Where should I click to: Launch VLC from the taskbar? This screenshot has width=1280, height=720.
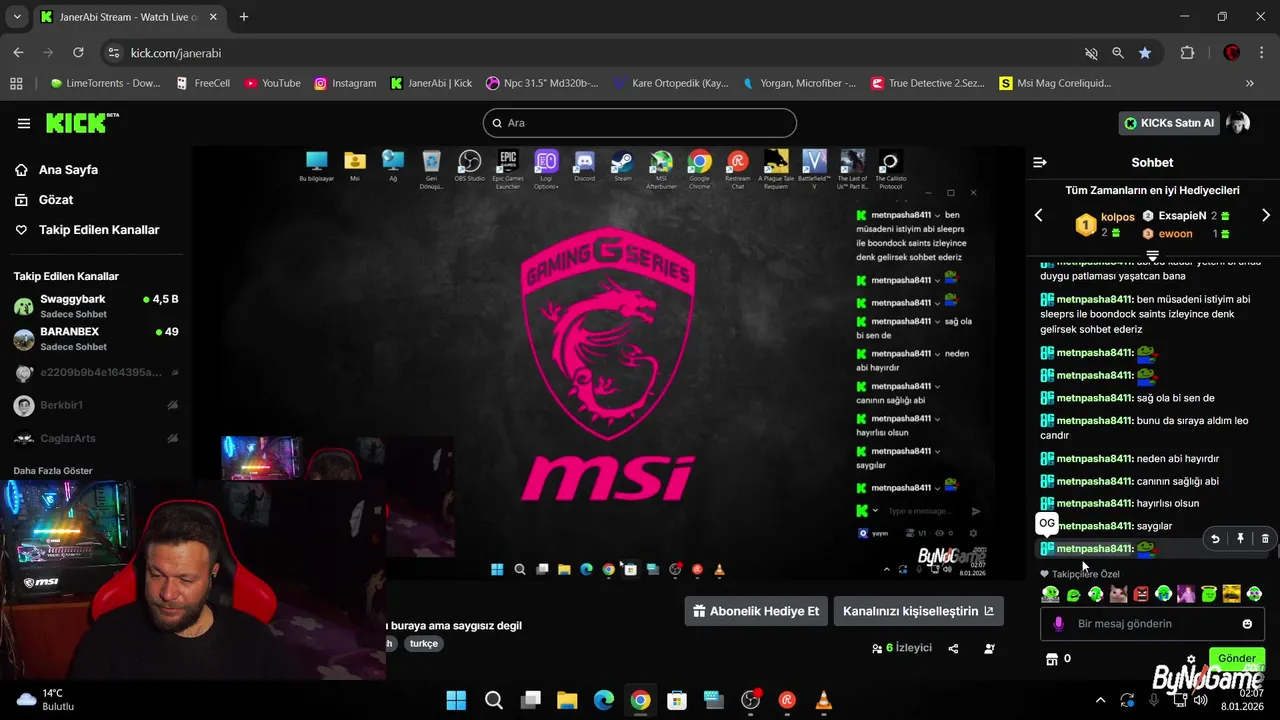coord(824,700)
